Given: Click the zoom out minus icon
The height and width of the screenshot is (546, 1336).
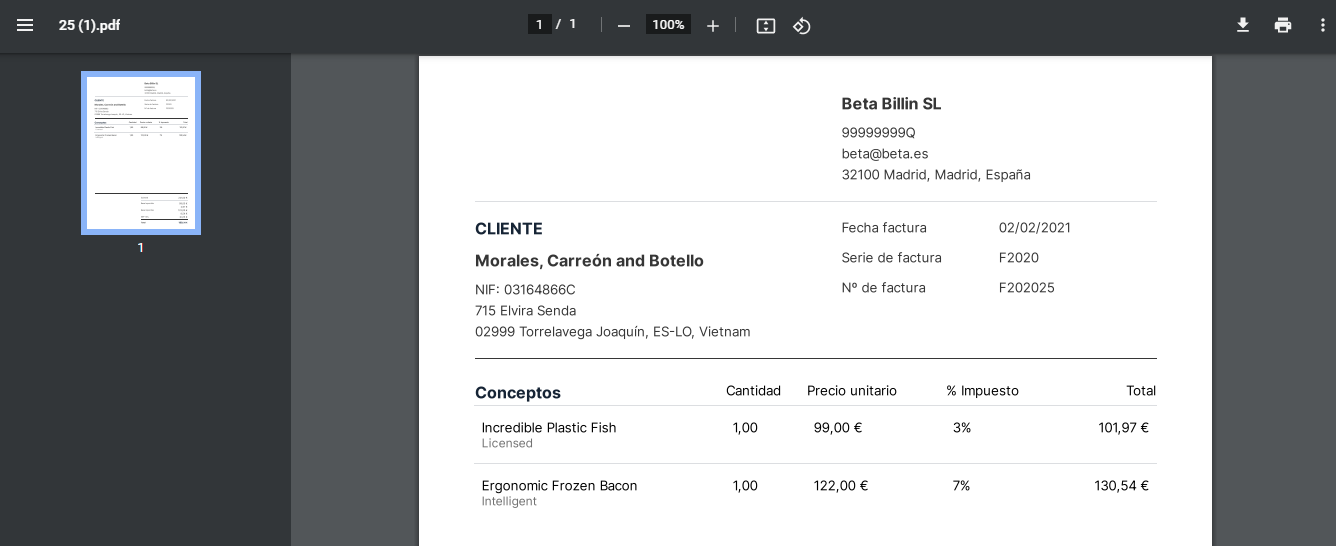Looking at the screenshot, I should [x=624, y=25].
